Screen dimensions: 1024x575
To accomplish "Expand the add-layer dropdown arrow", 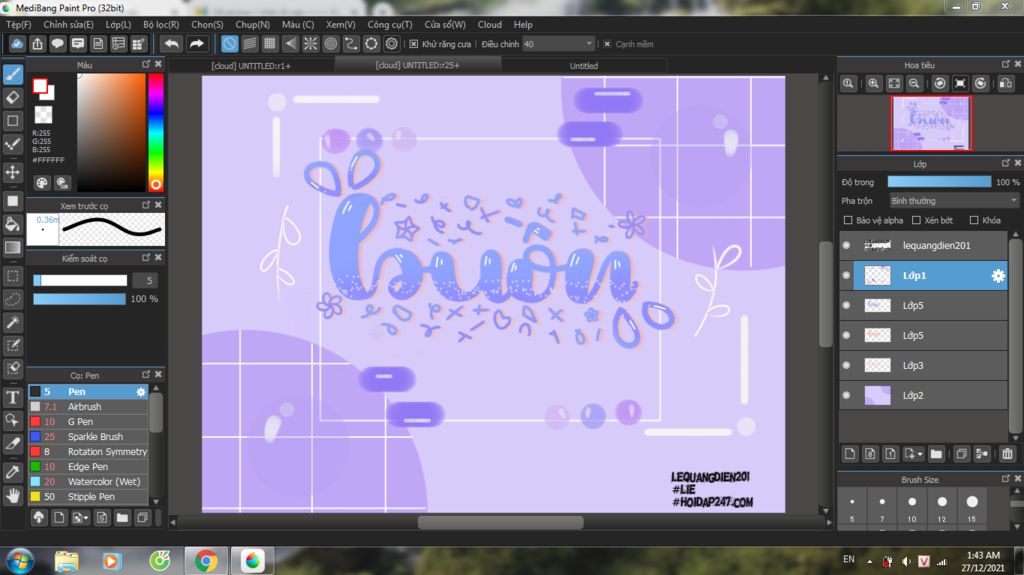I will pos(920,453).
